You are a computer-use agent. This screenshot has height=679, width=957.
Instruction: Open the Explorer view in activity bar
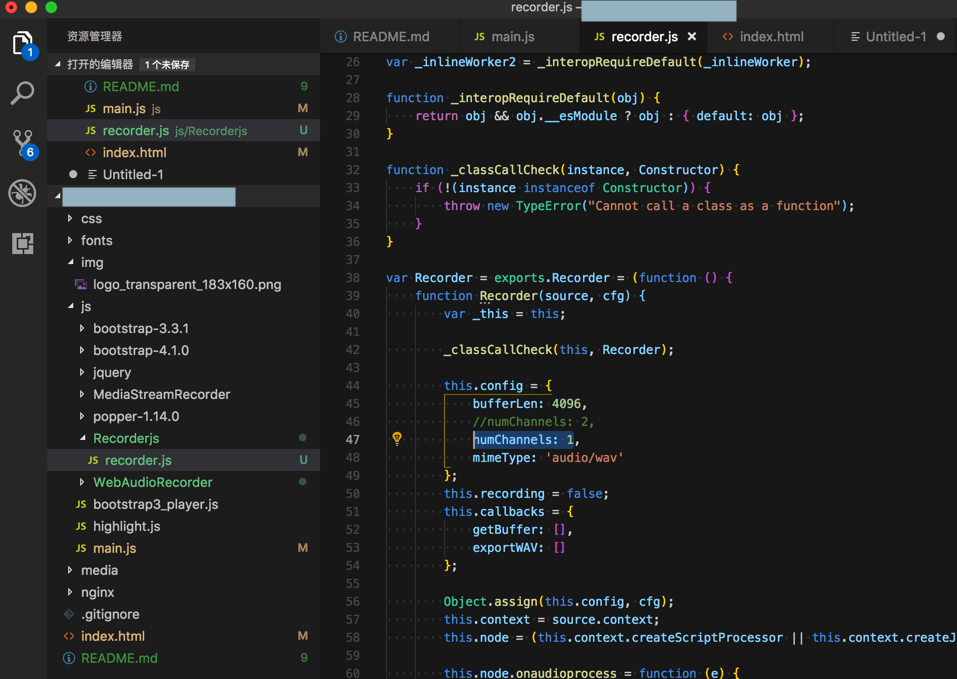(x=23, y=44)
